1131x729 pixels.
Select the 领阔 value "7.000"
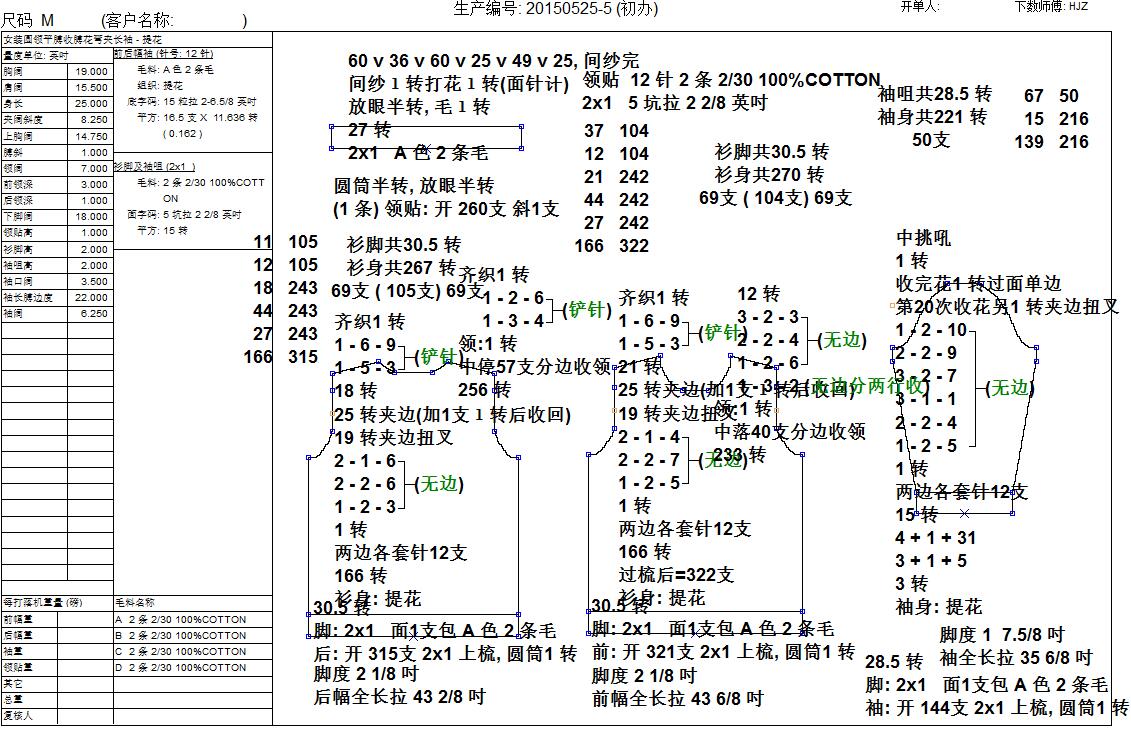pyautogui.click(x=94, y=168)
